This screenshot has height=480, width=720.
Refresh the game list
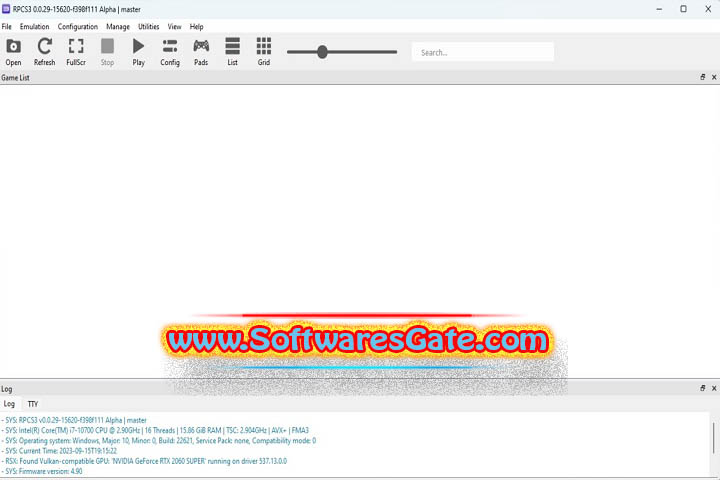[x=45, y=52]
